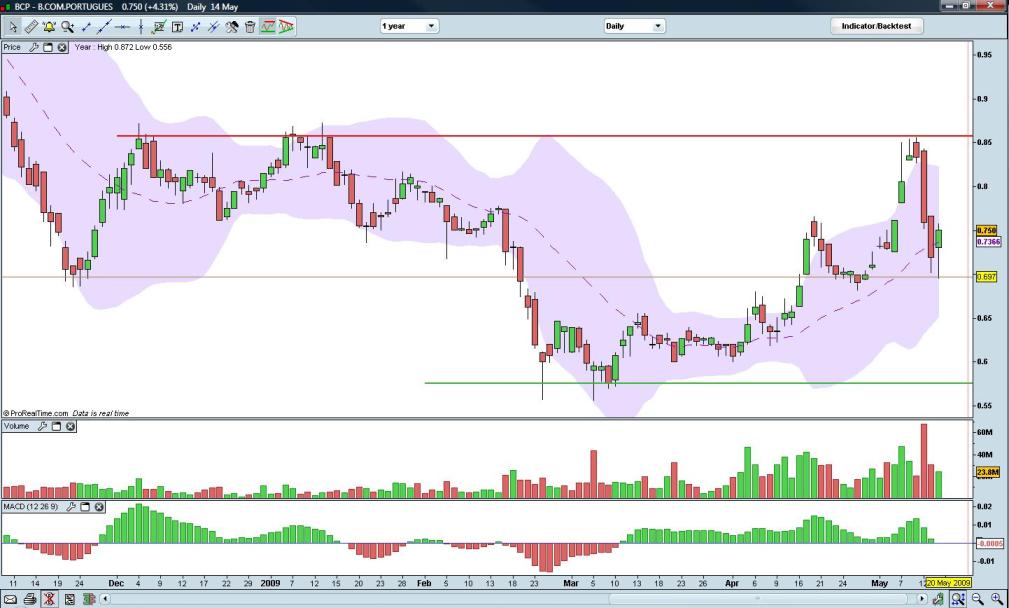Close the Price panel
This screenshot has width=1009, height=608.
coord(62,47)
